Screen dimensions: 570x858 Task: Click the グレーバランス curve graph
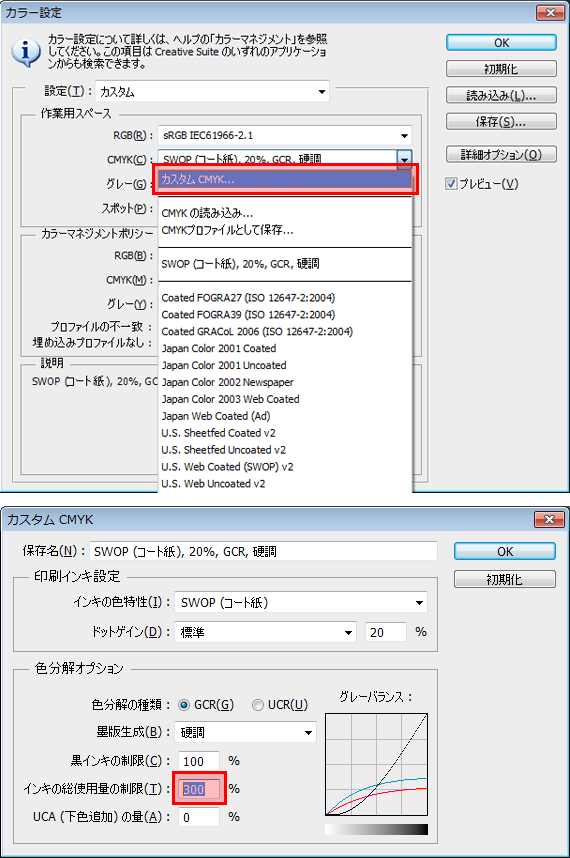tap(376, 764)
